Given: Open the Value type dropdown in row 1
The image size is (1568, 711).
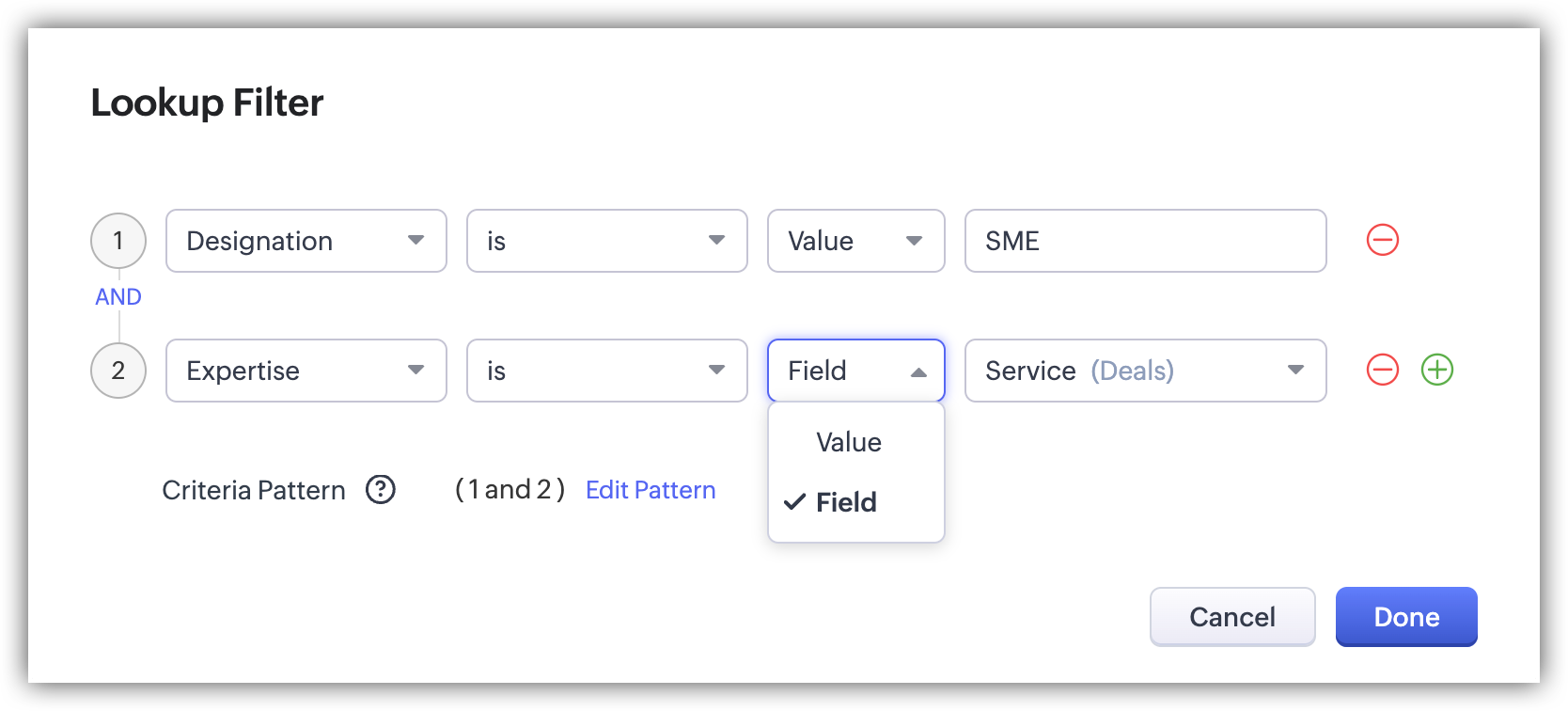Looking at the screenshot, I should pyautogui.click(x=855, y=241).
